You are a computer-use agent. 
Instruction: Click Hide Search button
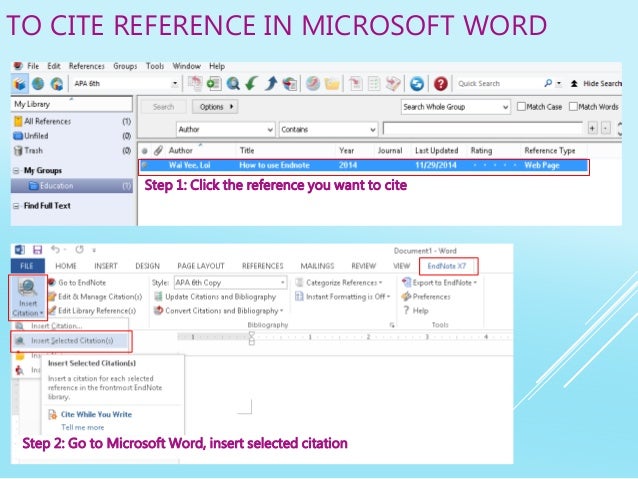tap(596, 83)
